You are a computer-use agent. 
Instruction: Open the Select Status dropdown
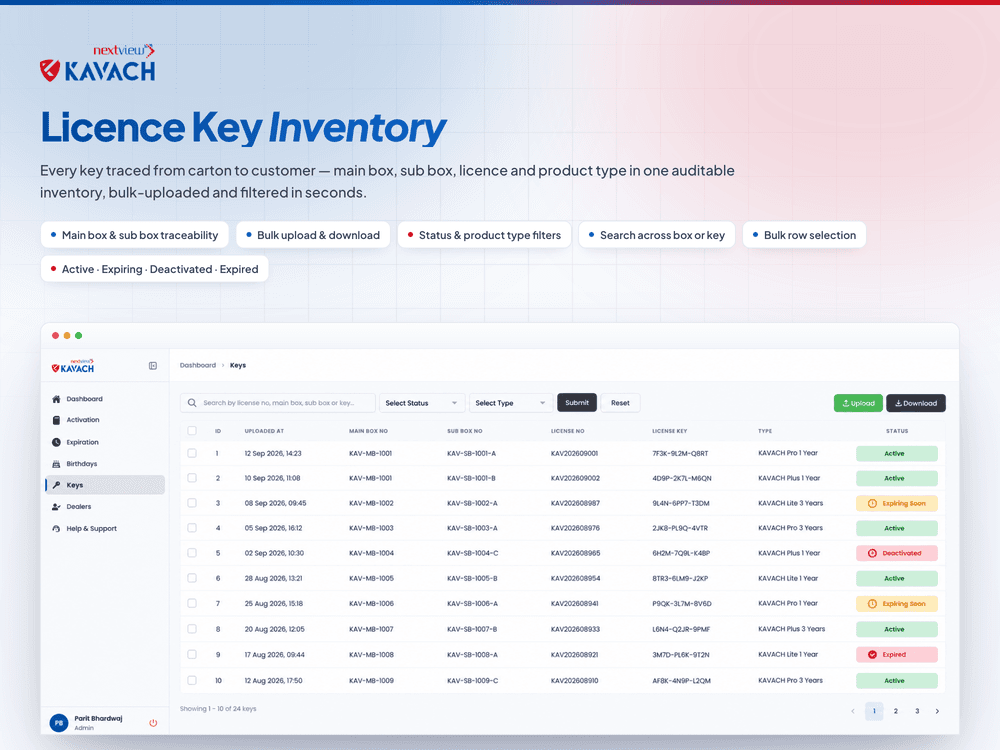pos(422,403)
